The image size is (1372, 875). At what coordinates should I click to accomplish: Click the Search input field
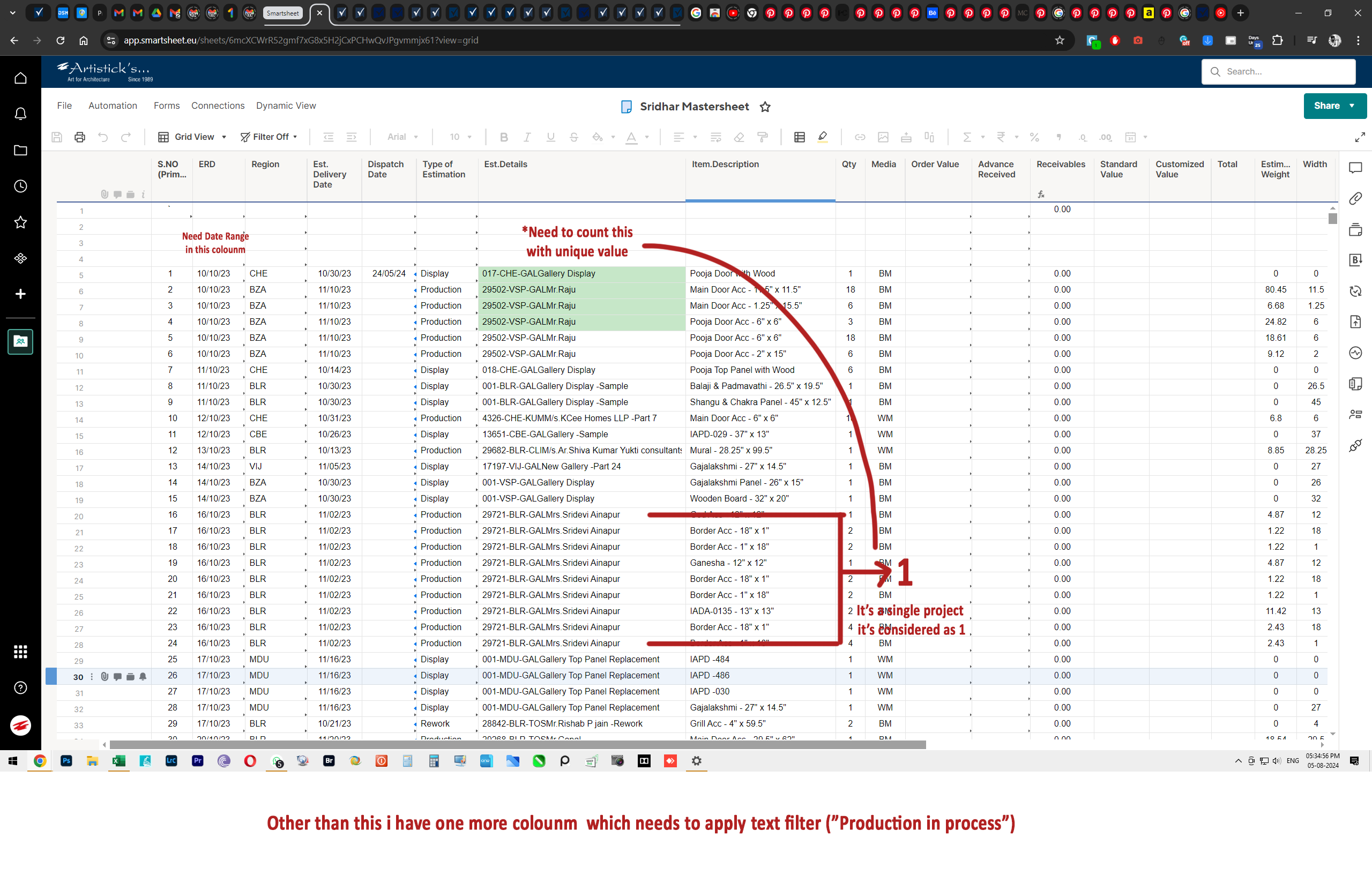[x=1279, y=72]
